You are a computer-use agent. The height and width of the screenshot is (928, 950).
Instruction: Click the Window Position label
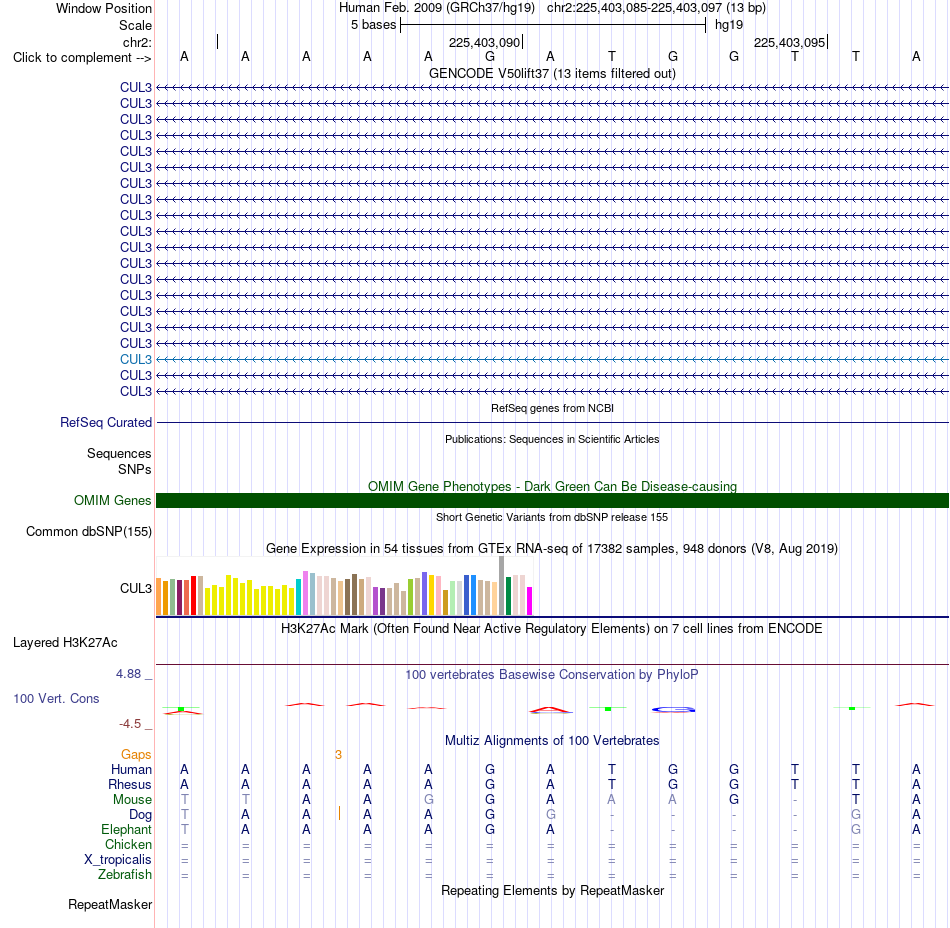(104, 8)
